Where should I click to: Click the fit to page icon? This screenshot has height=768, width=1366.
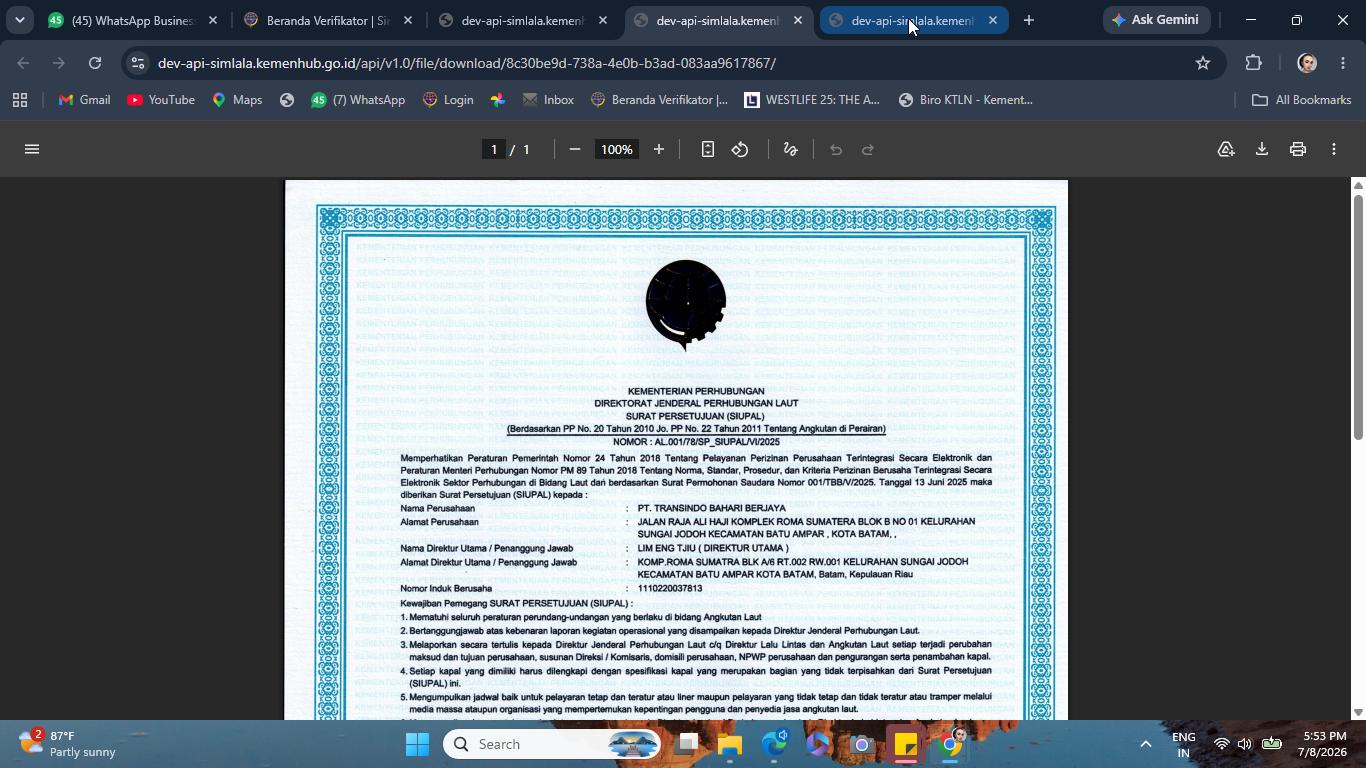pos(707,149)
